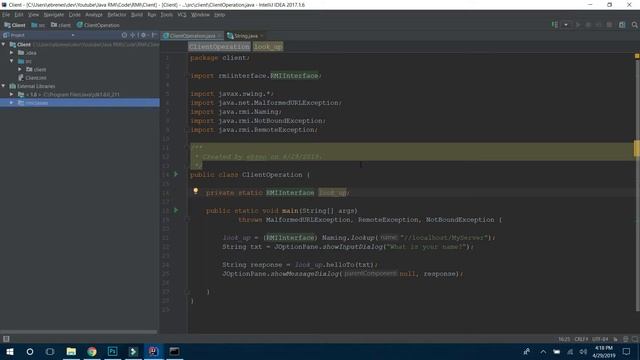Click the yellow warning stripe on editor scrollbar
Screen dimensions: 640x360
tap(637, 149)
